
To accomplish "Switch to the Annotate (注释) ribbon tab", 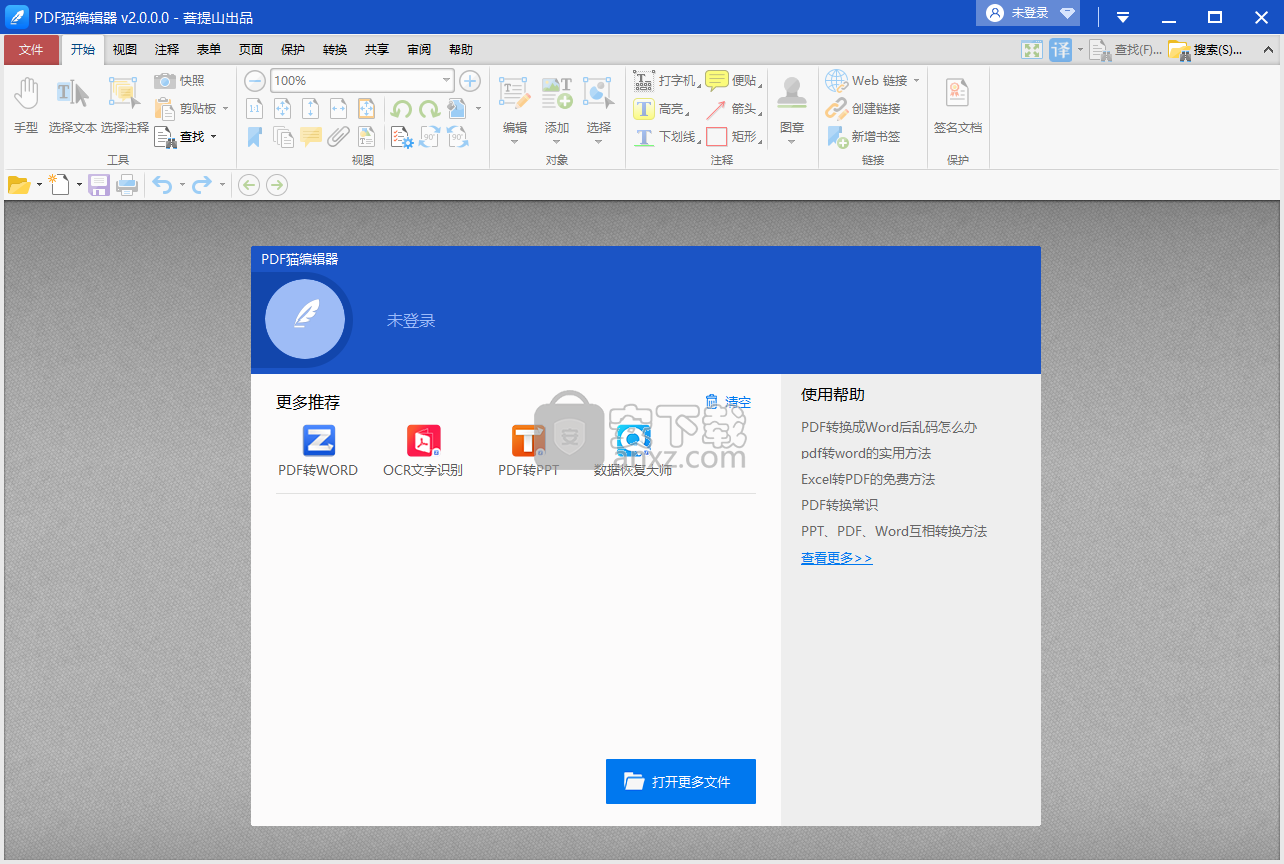I will (x=167, y=50).
